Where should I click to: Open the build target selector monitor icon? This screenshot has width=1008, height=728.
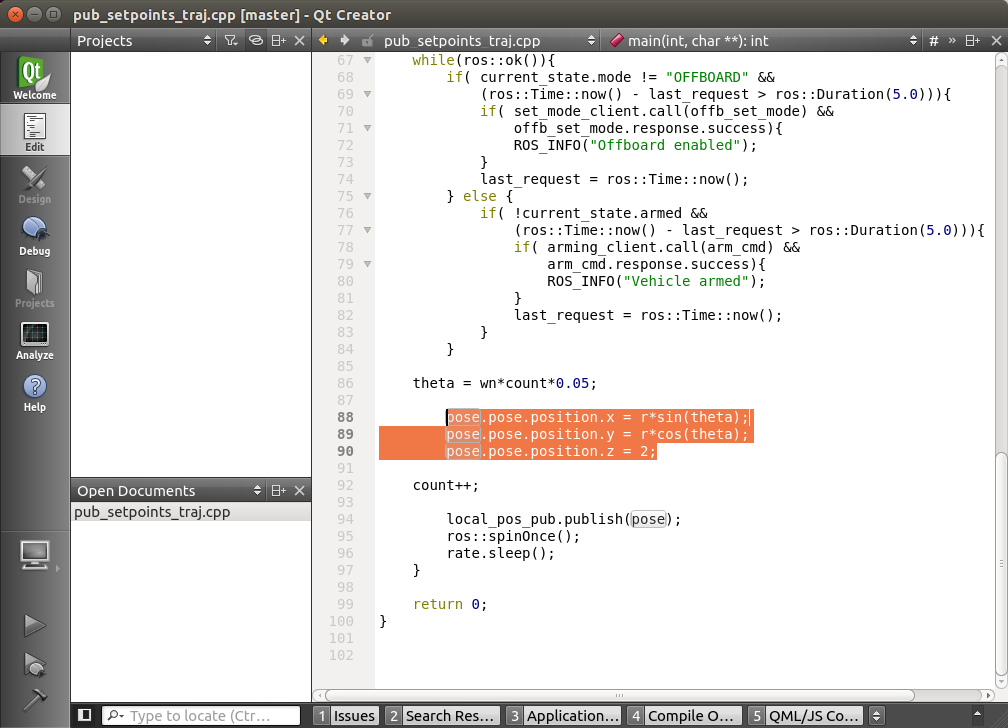coord(35,553)
